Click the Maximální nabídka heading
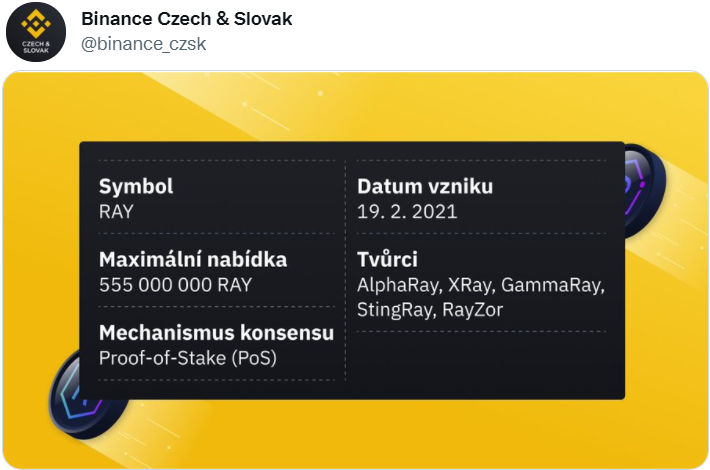 [193, 259]
